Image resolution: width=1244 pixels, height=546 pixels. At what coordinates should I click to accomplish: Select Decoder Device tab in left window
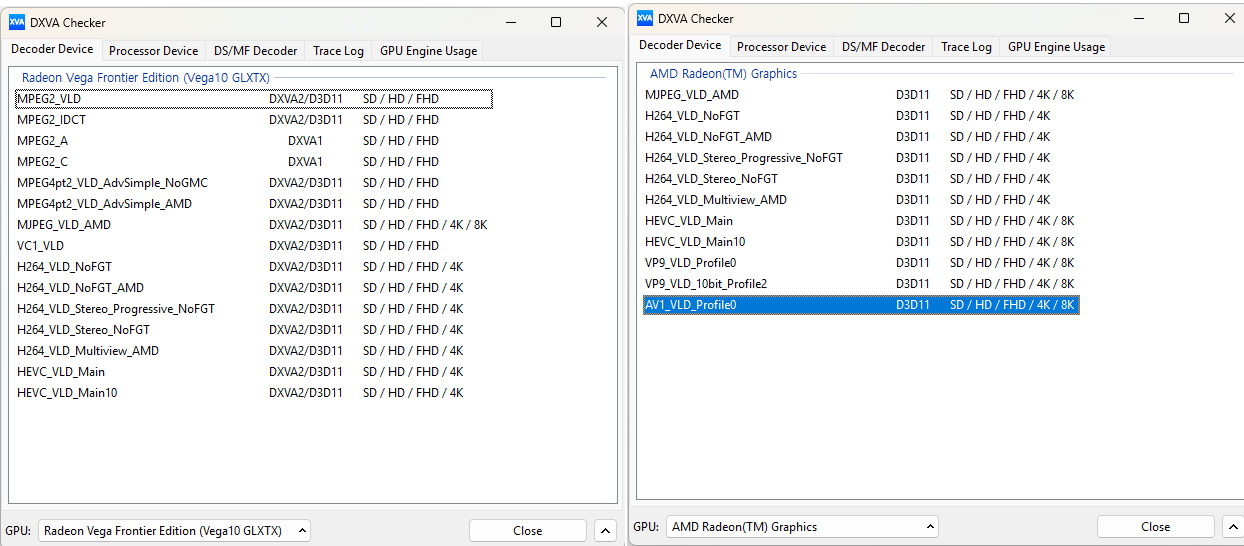coord(52,49)
